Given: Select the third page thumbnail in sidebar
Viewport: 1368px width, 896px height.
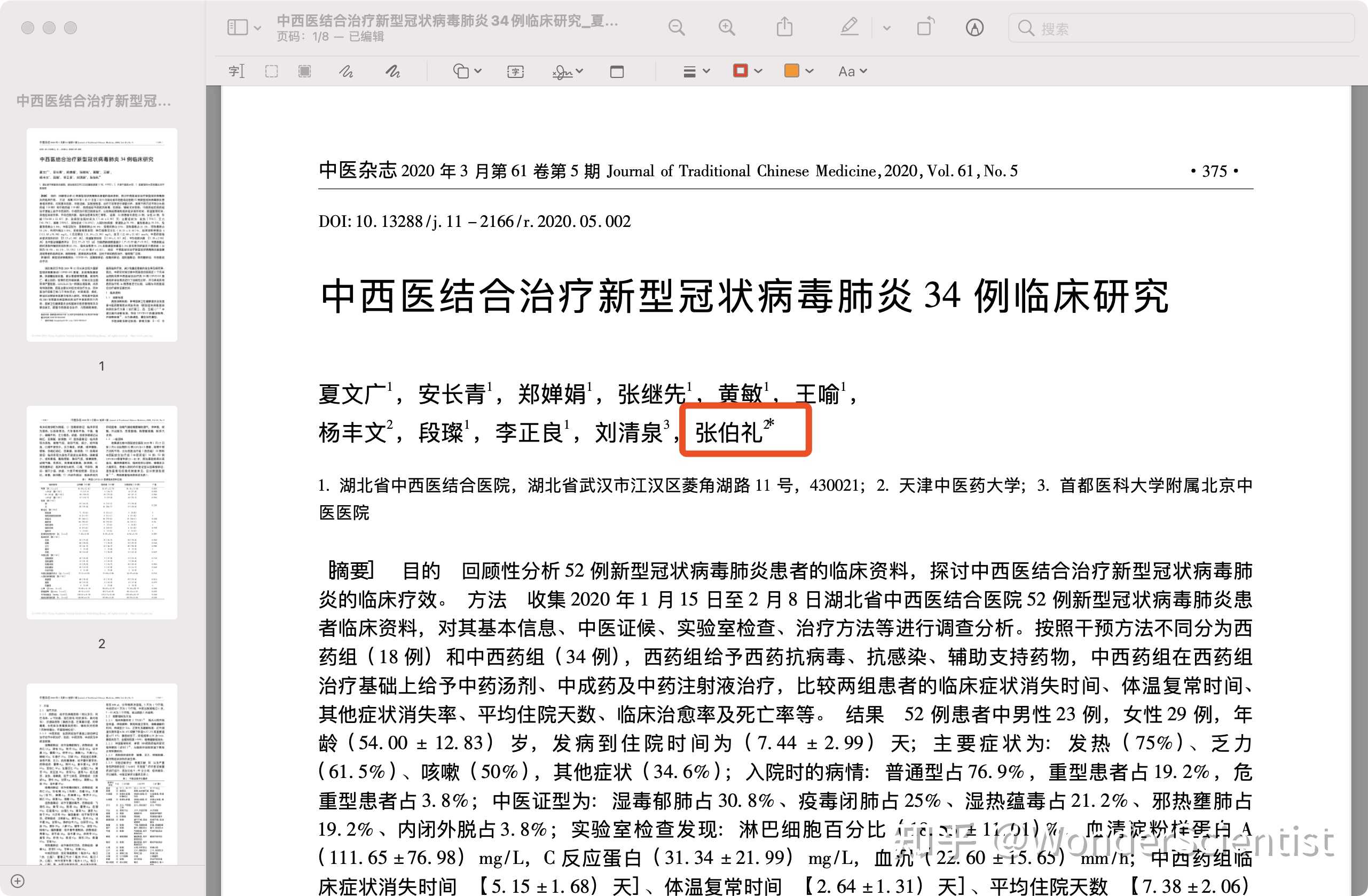Looking at the screenshot, I should pyautogui.click(x=102, y=774).
